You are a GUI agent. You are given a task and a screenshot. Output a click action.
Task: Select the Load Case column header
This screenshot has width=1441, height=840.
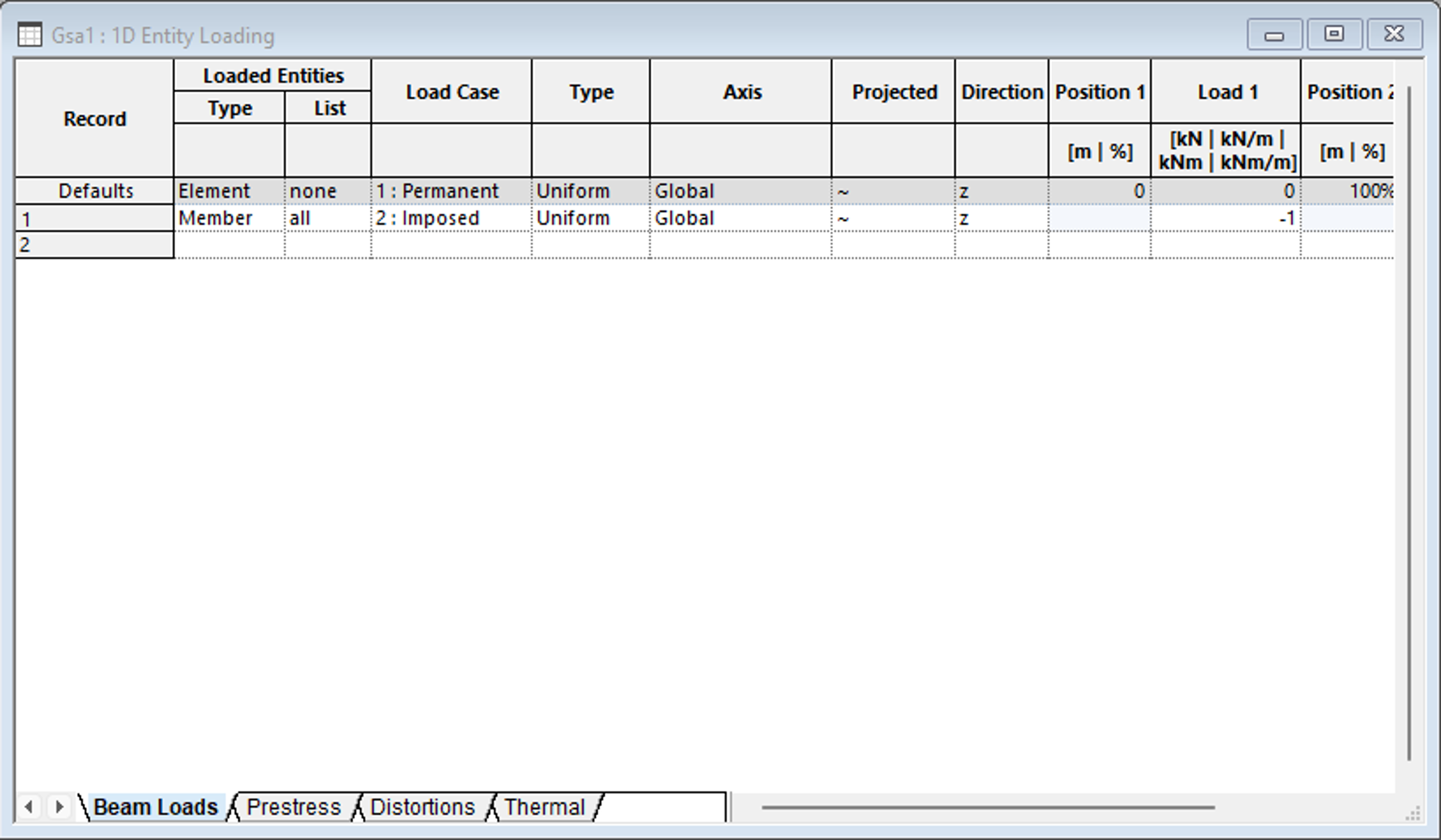452,92
